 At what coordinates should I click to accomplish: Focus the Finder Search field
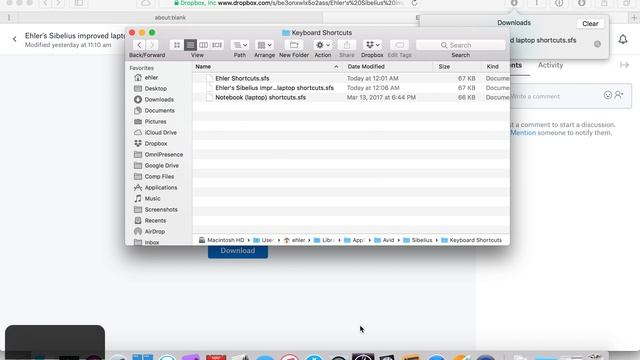pos(460,45)
